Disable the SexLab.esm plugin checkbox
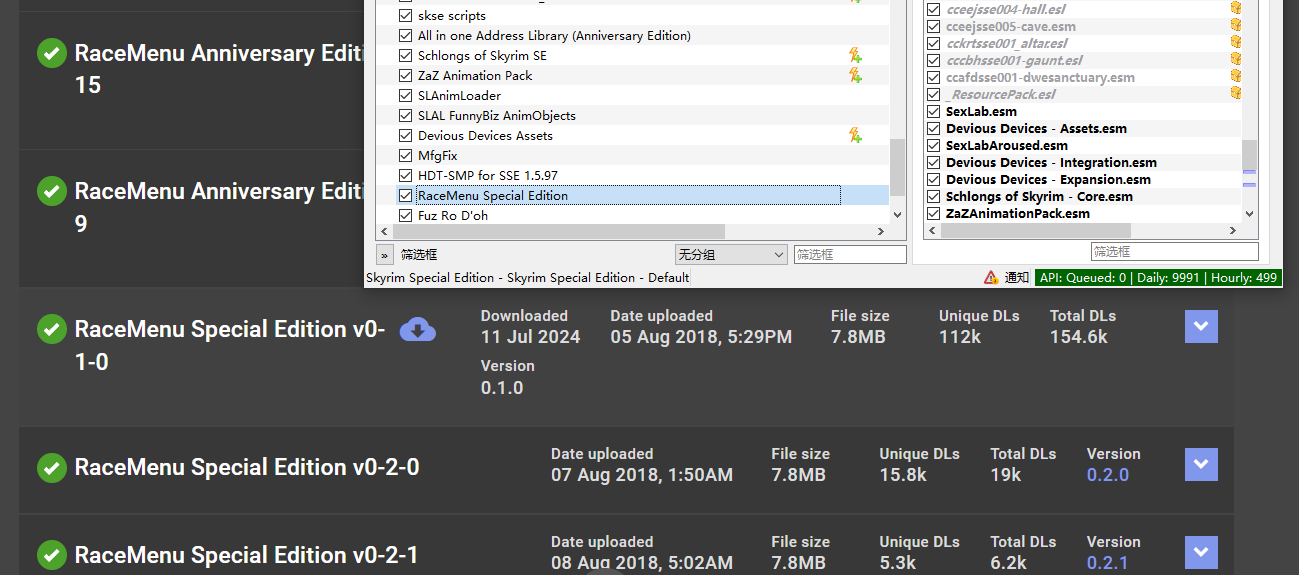 (934, 112)
